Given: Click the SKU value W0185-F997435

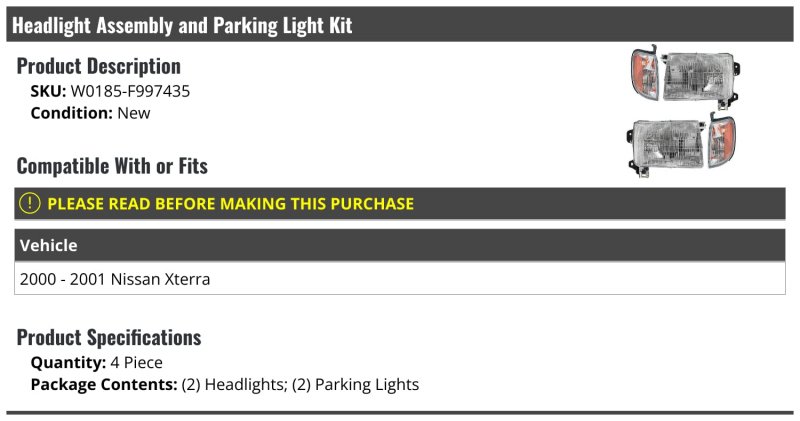Looking at the screenshot, I should (x=130, y=91).
